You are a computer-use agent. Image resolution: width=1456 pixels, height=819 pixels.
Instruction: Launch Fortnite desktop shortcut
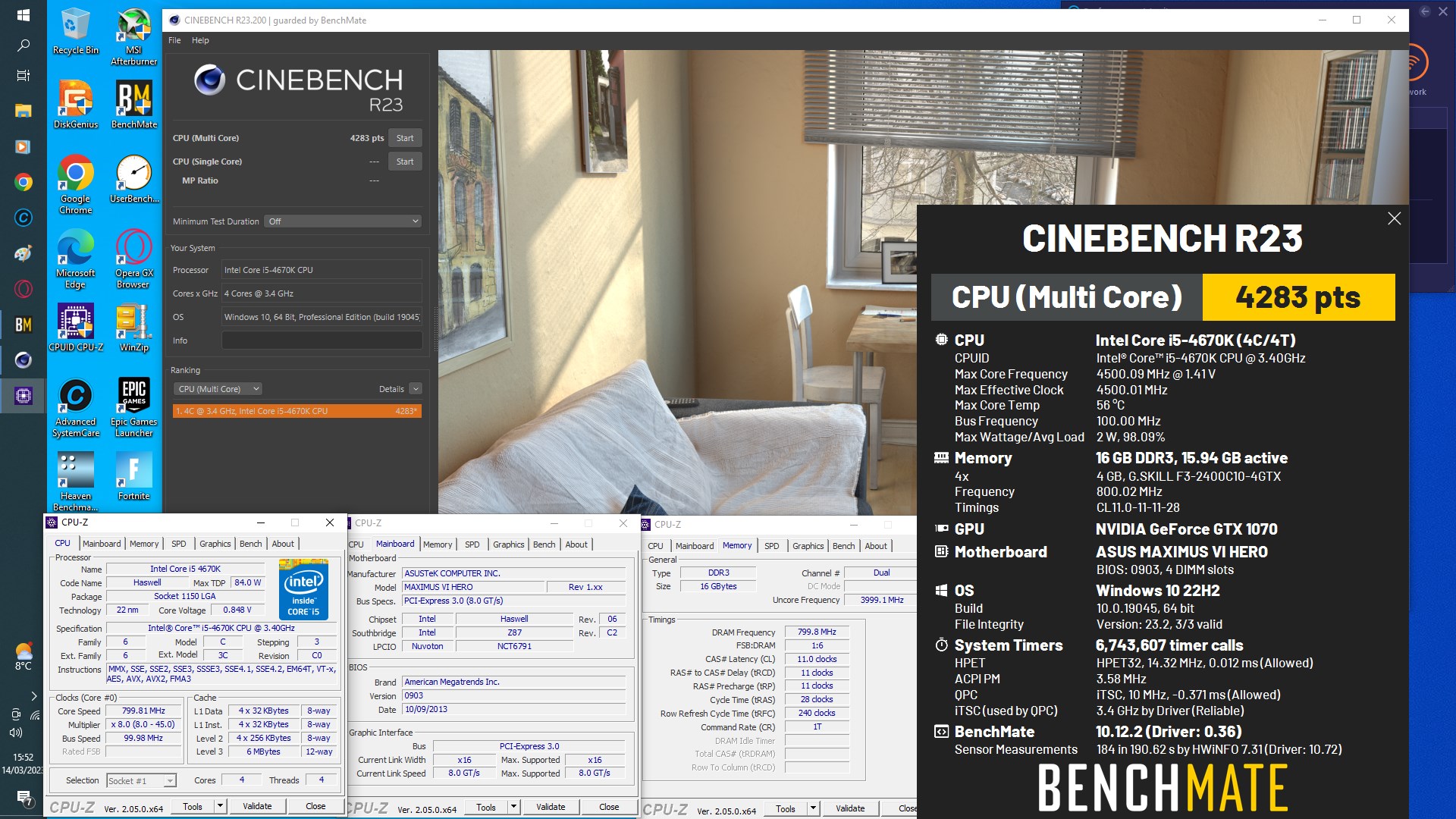134,476
